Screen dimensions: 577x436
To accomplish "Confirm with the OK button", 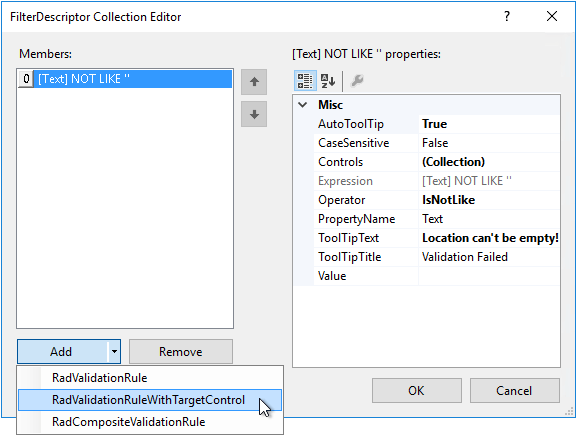I will [x=417, y=390].
